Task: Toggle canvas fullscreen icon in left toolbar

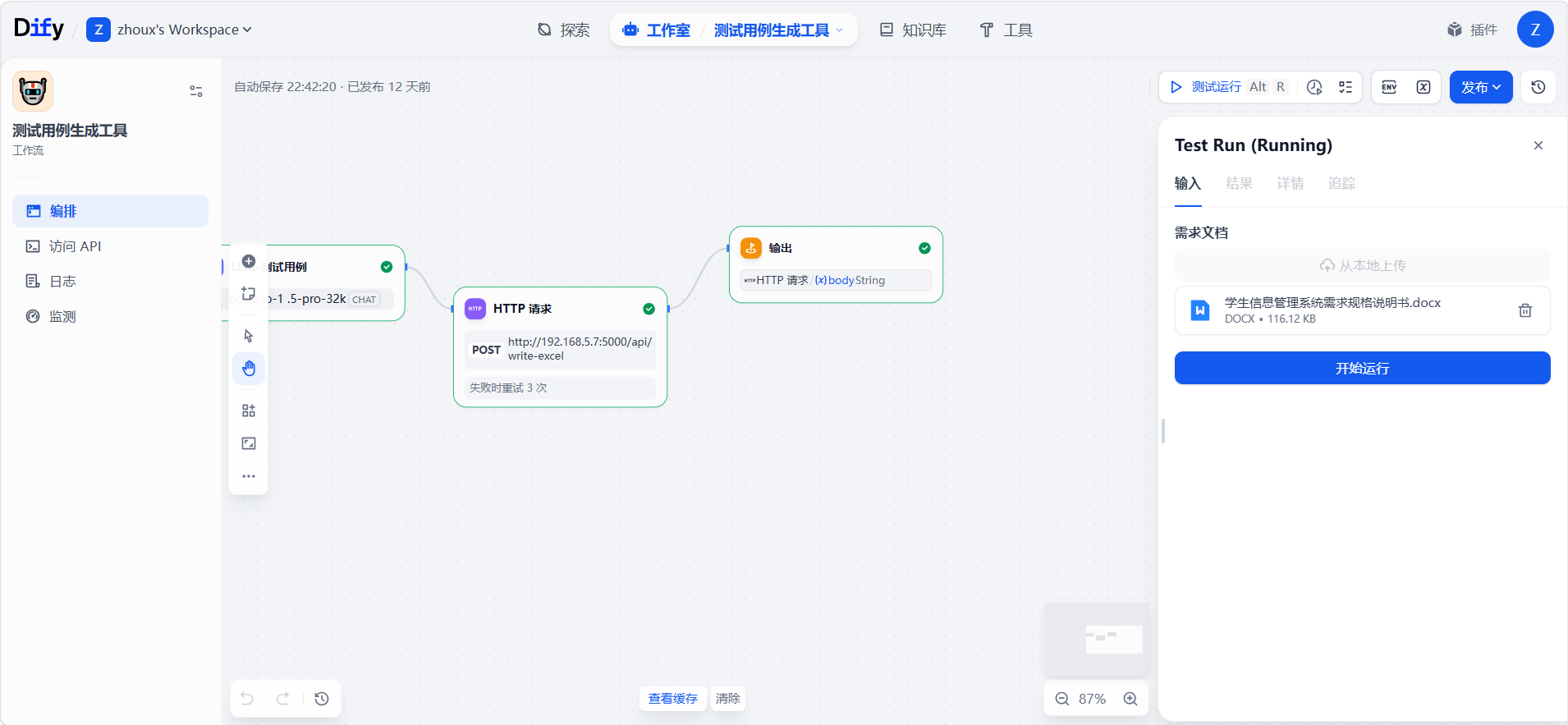Action: [249, 443]
